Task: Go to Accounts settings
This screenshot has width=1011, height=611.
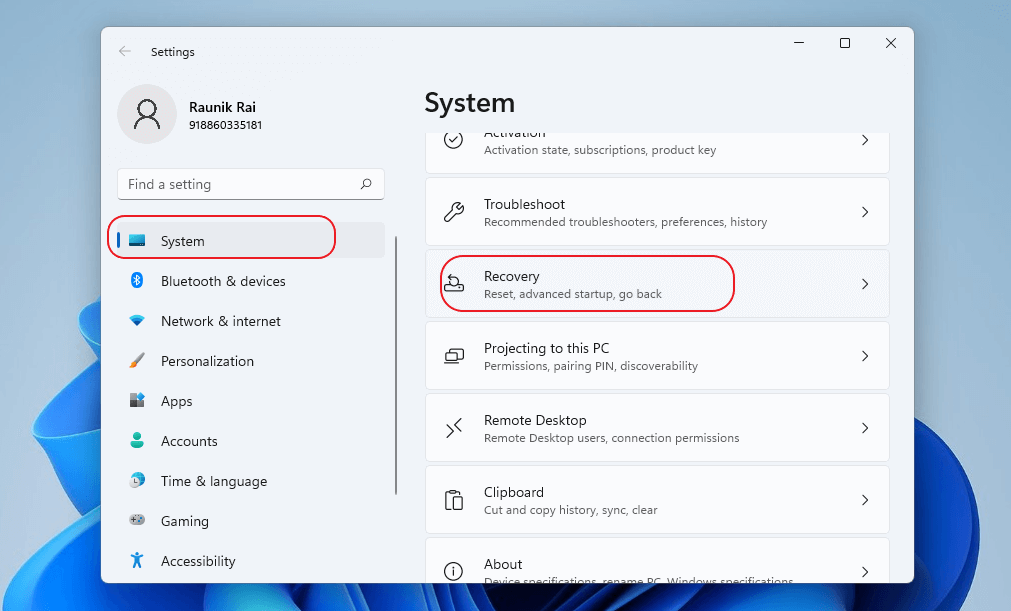Action: [x=189, y=441]
